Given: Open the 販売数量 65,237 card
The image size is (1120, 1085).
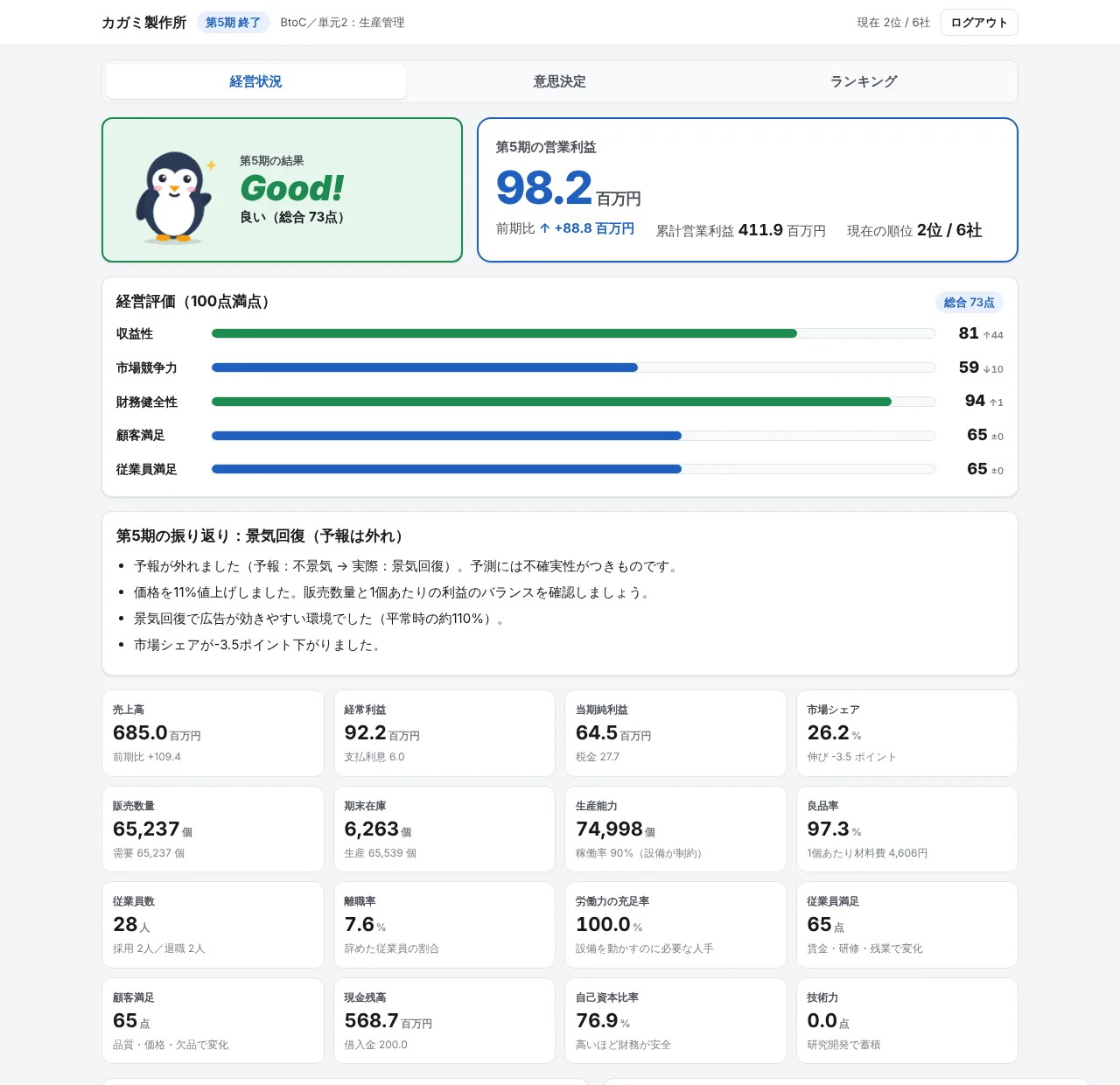Looking at the screenshot, I should point(213,829).
